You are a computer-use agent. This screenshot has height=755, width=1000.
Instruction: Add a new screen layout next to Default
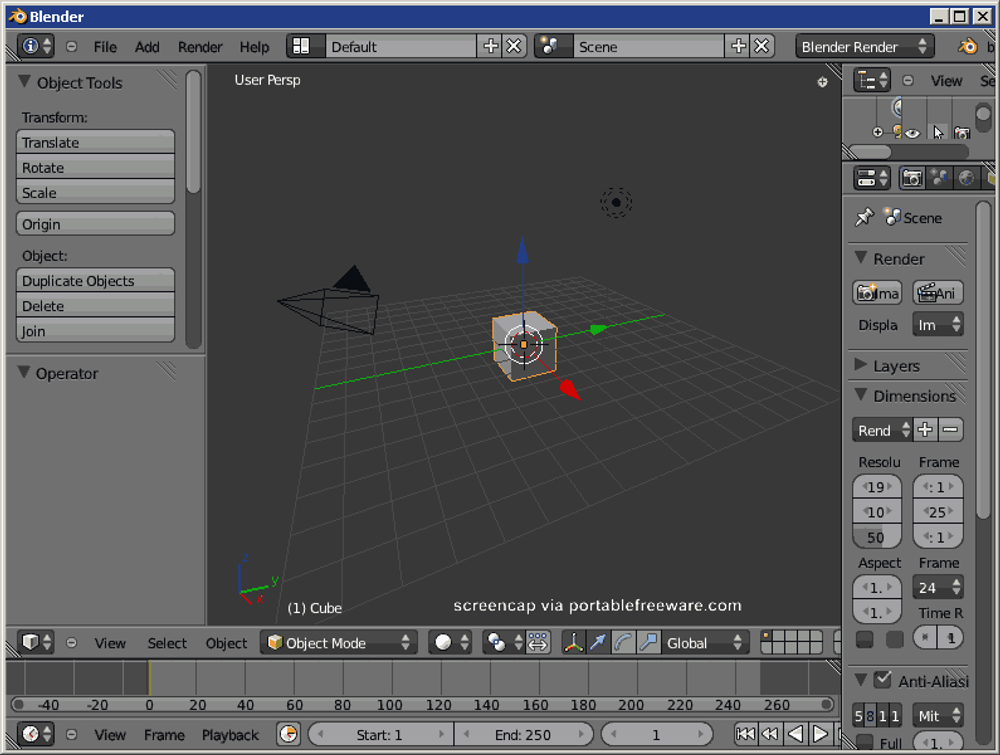[x=490, y=46]
